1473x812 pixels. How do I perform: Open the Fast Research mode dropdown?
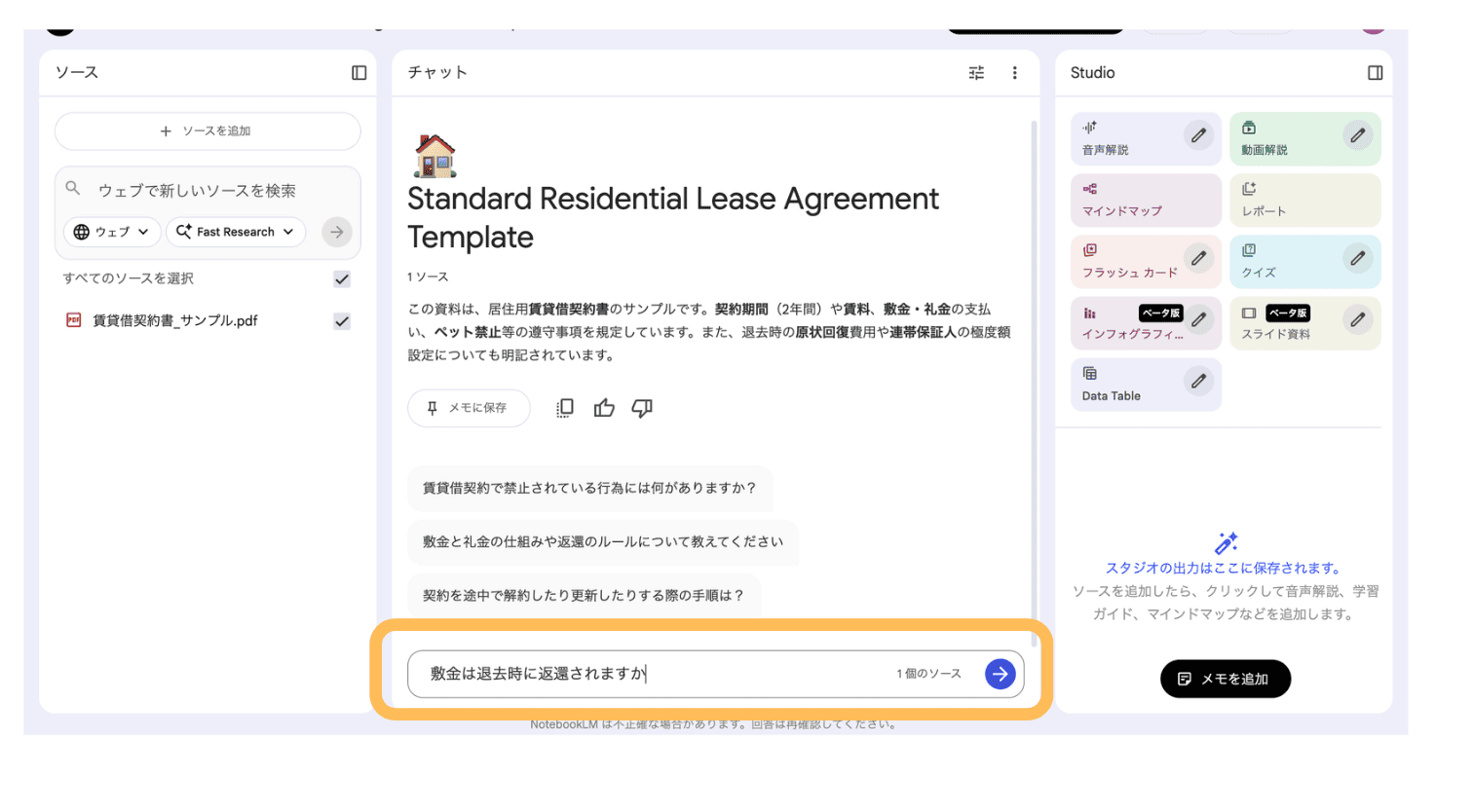point(235,232)
